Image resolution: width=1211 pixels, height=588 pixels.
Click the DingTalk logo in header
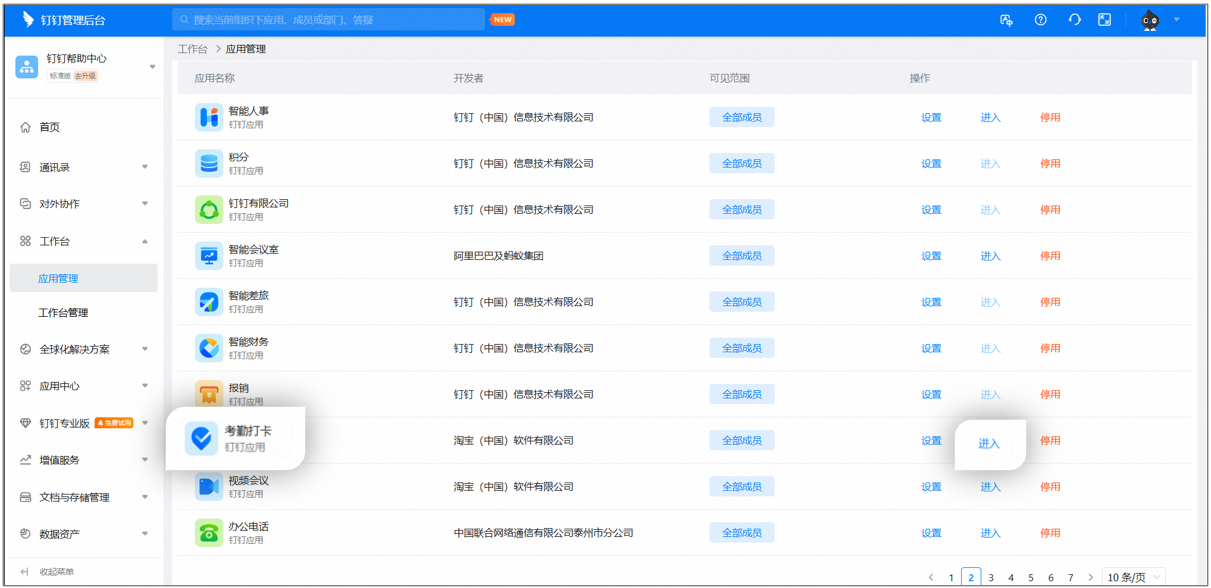(x=27, y=19)
